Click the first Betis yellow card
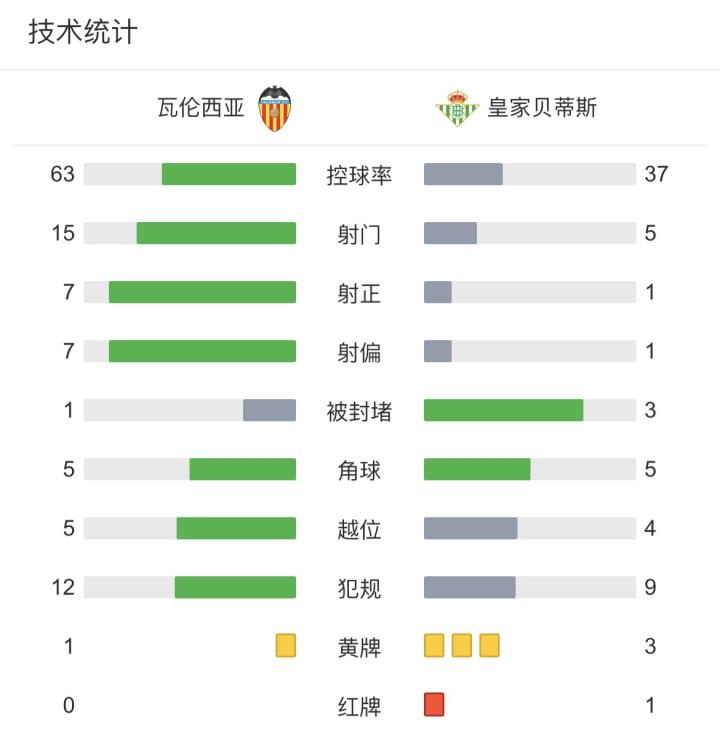Image resolution: width=720 pixels, height=733 pixels. click(434, 646)
